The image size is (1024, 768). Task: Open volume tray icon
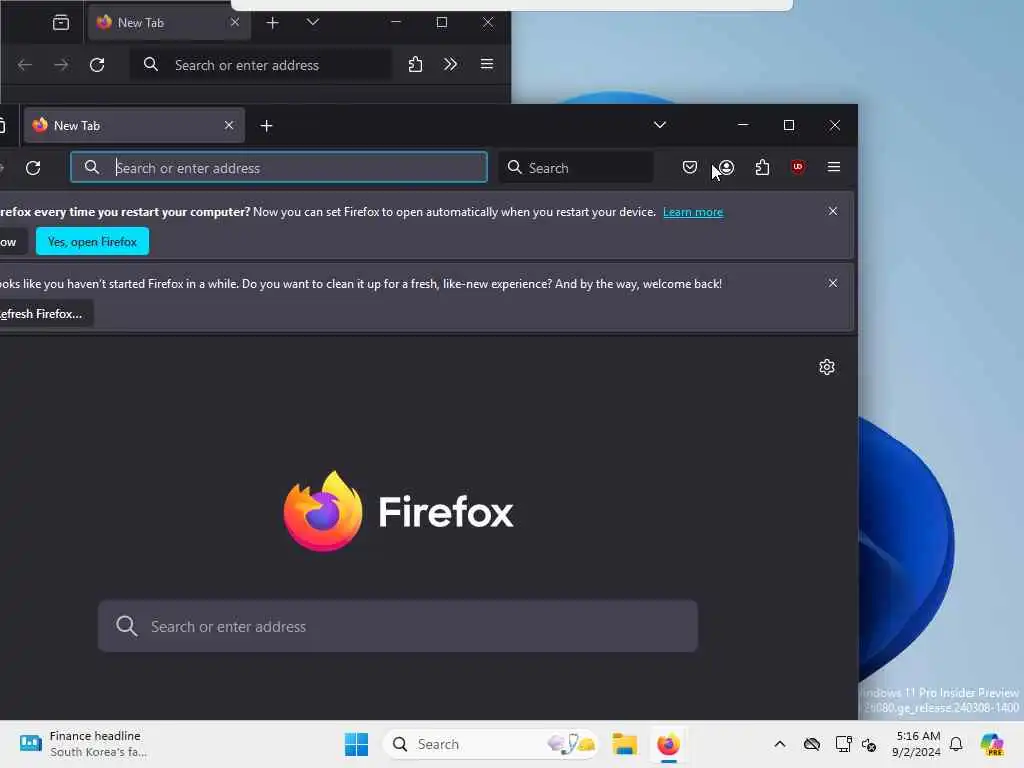[x=869, y=744]
